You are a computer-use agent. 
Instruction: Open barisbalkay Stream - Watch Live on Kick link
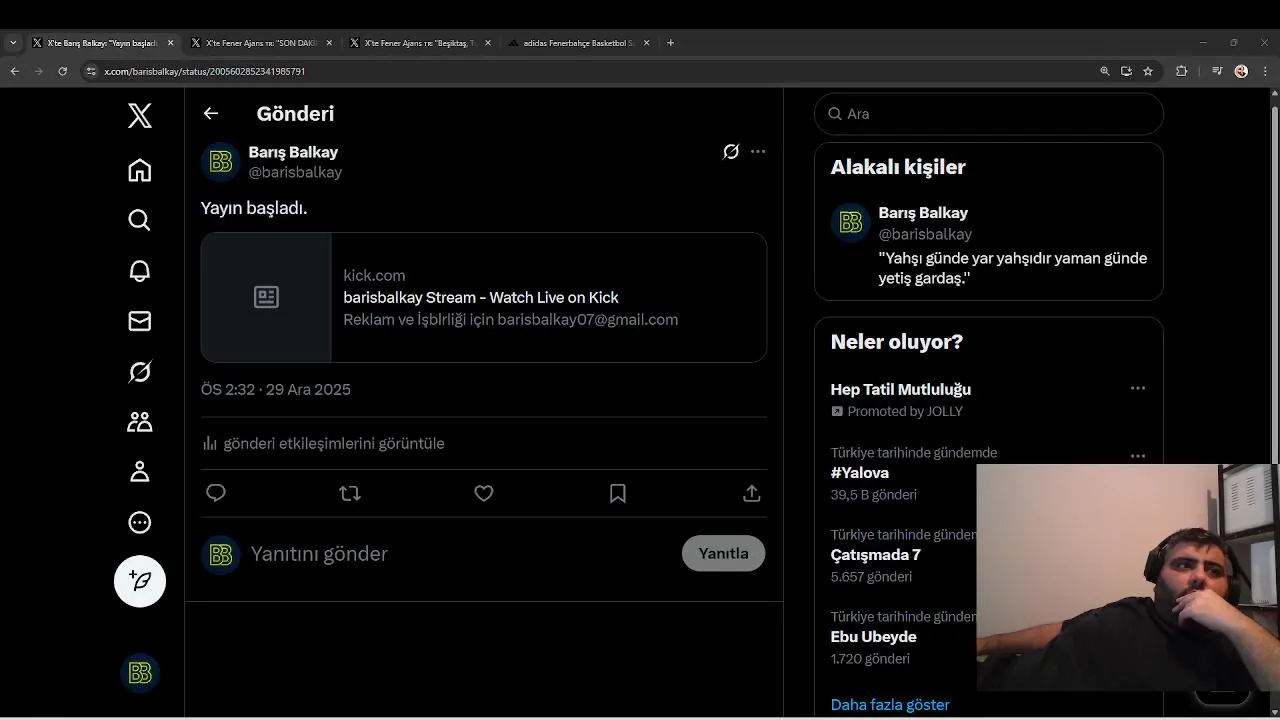pos(481,297)
